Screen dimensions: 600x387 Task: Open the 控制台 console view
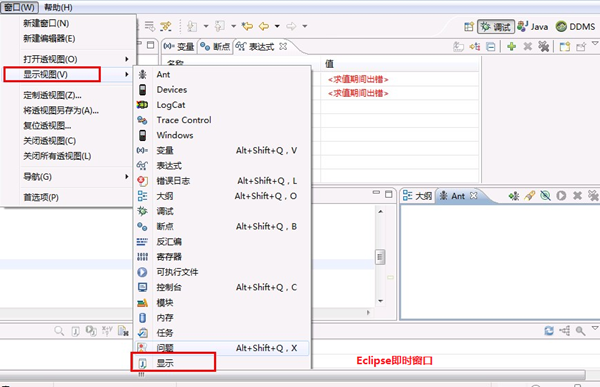(169, 287)
